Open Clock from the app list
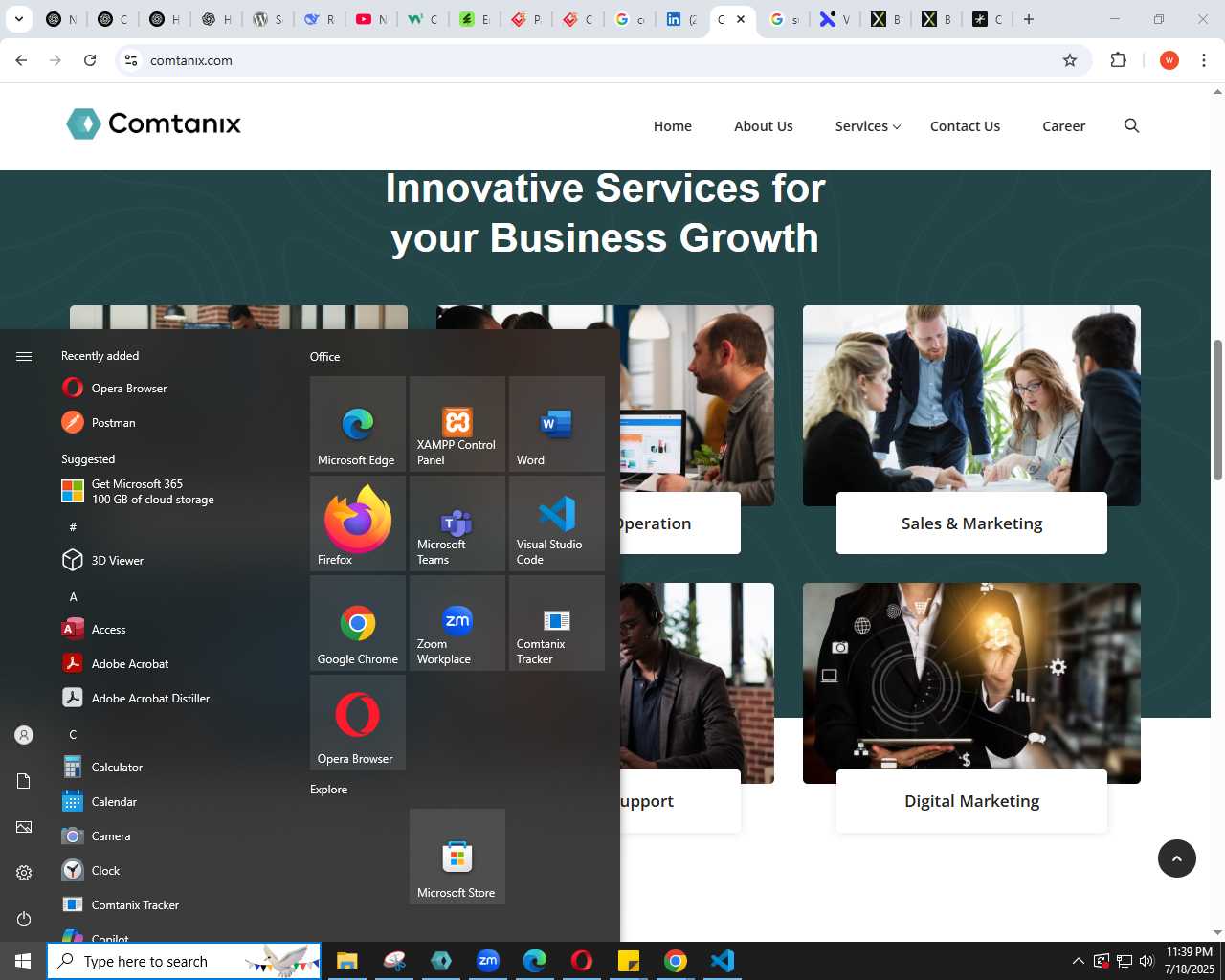The height and width of the screenshot is (980, 1225). (x=172, y=871)
